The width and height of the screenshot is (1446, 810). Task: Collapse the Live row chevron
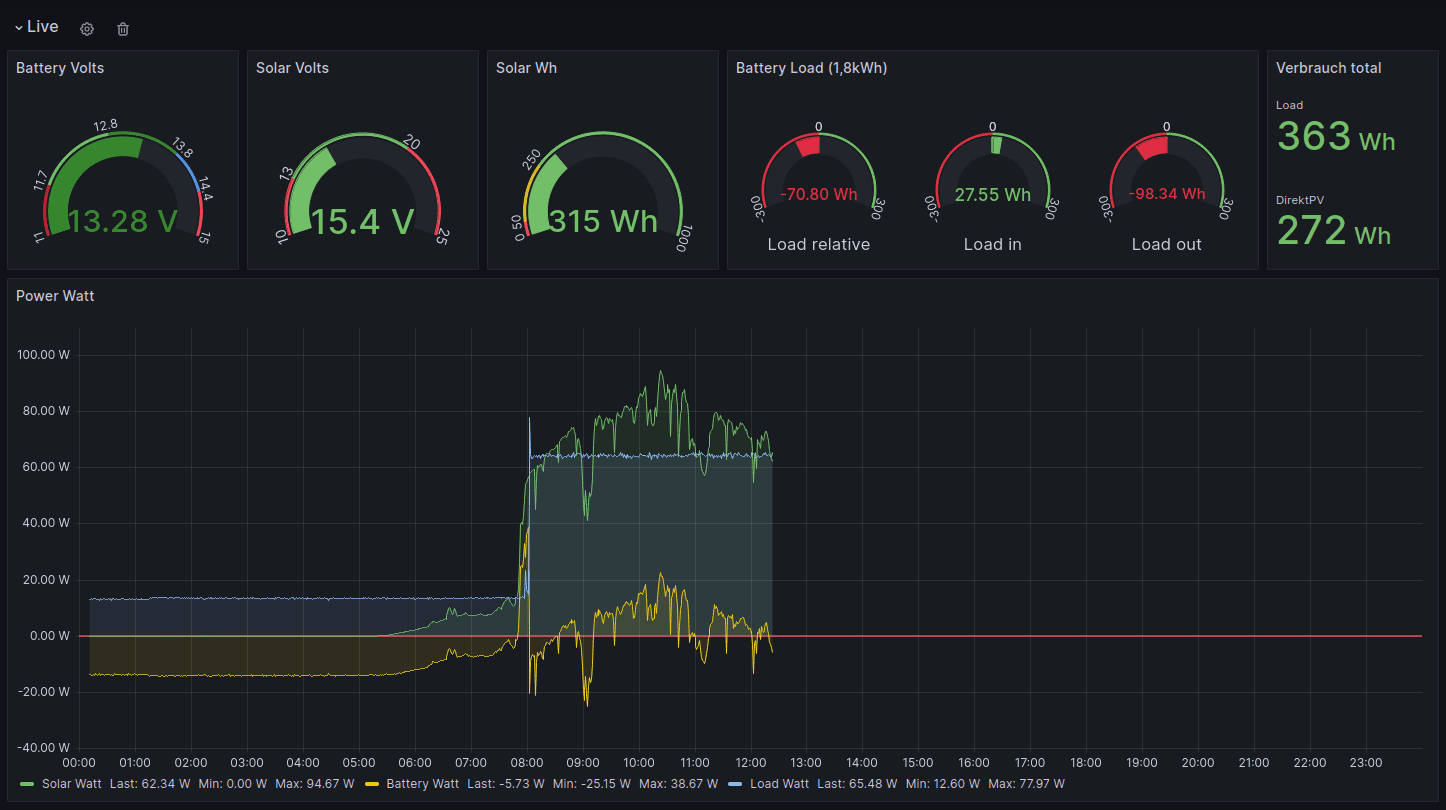click(19, 28)
